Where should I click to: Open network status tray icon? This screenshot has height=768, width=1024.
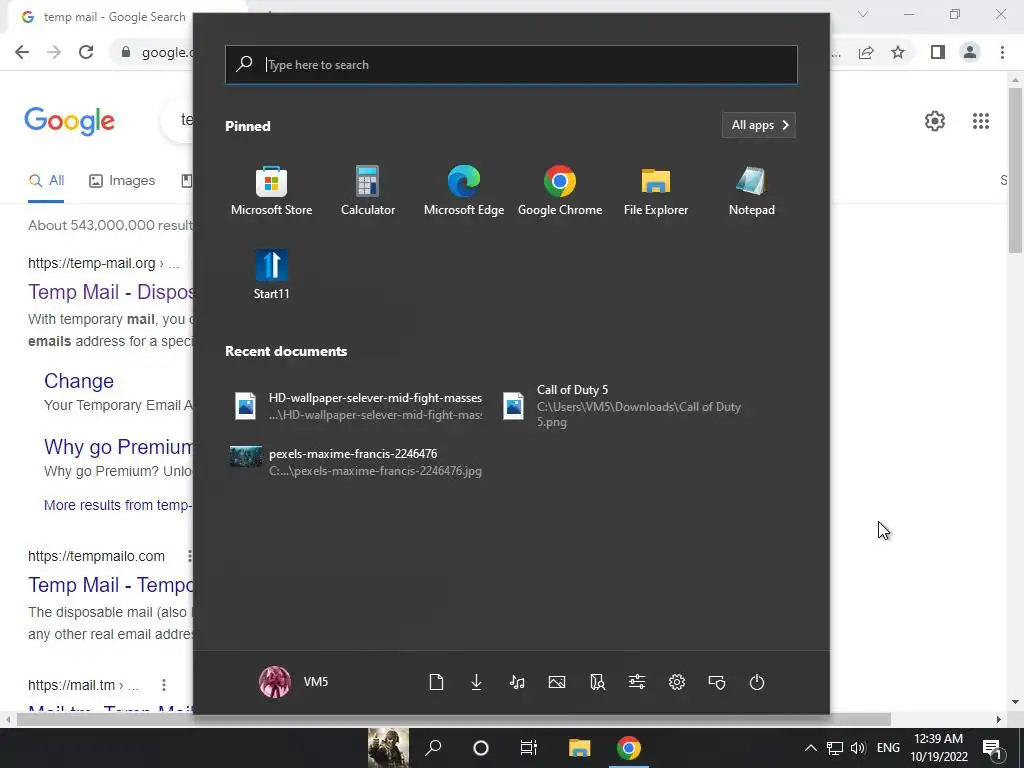coord(835,748)
